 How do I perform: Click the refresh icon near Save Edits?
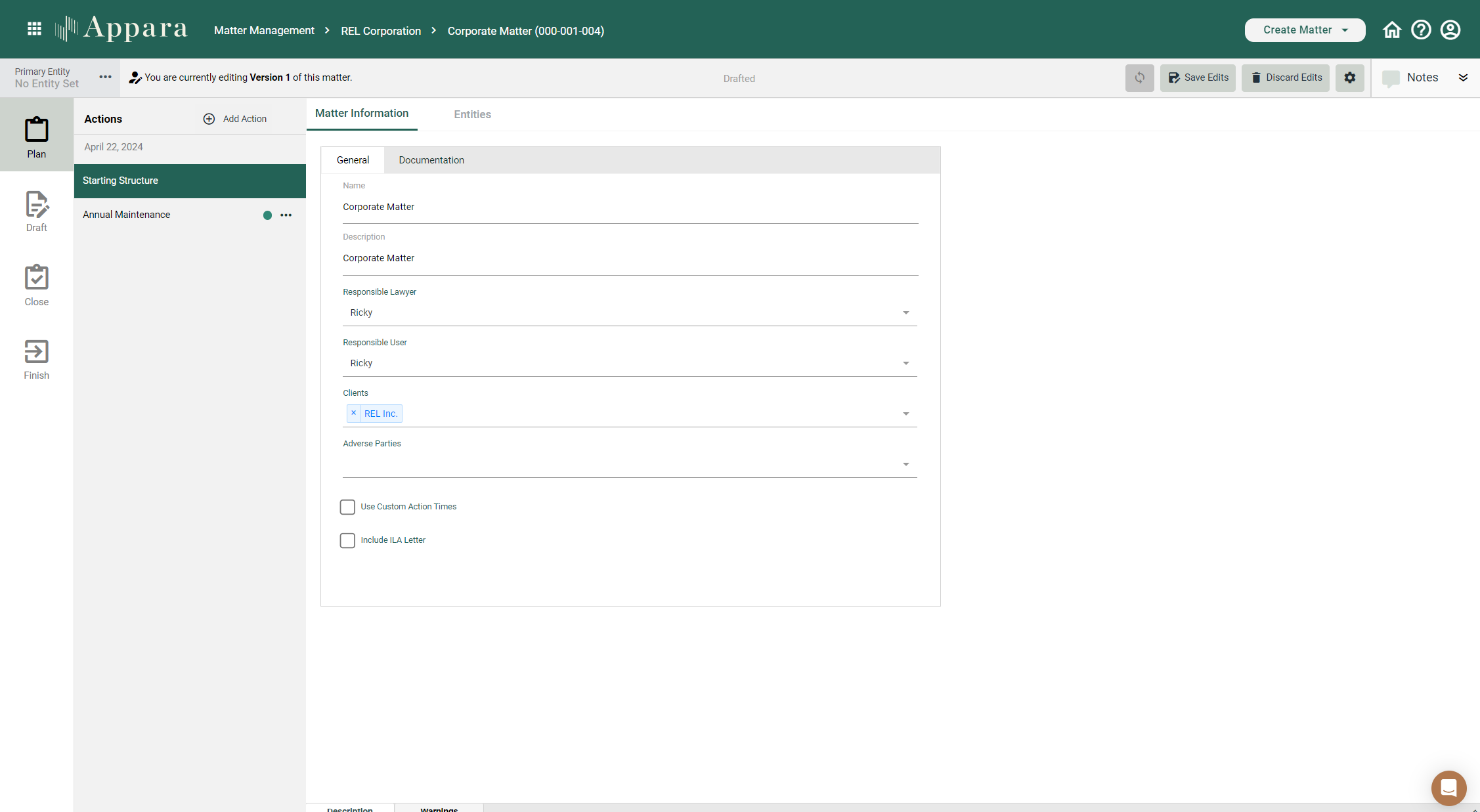pyautogui.click(x=1139, y=77)
